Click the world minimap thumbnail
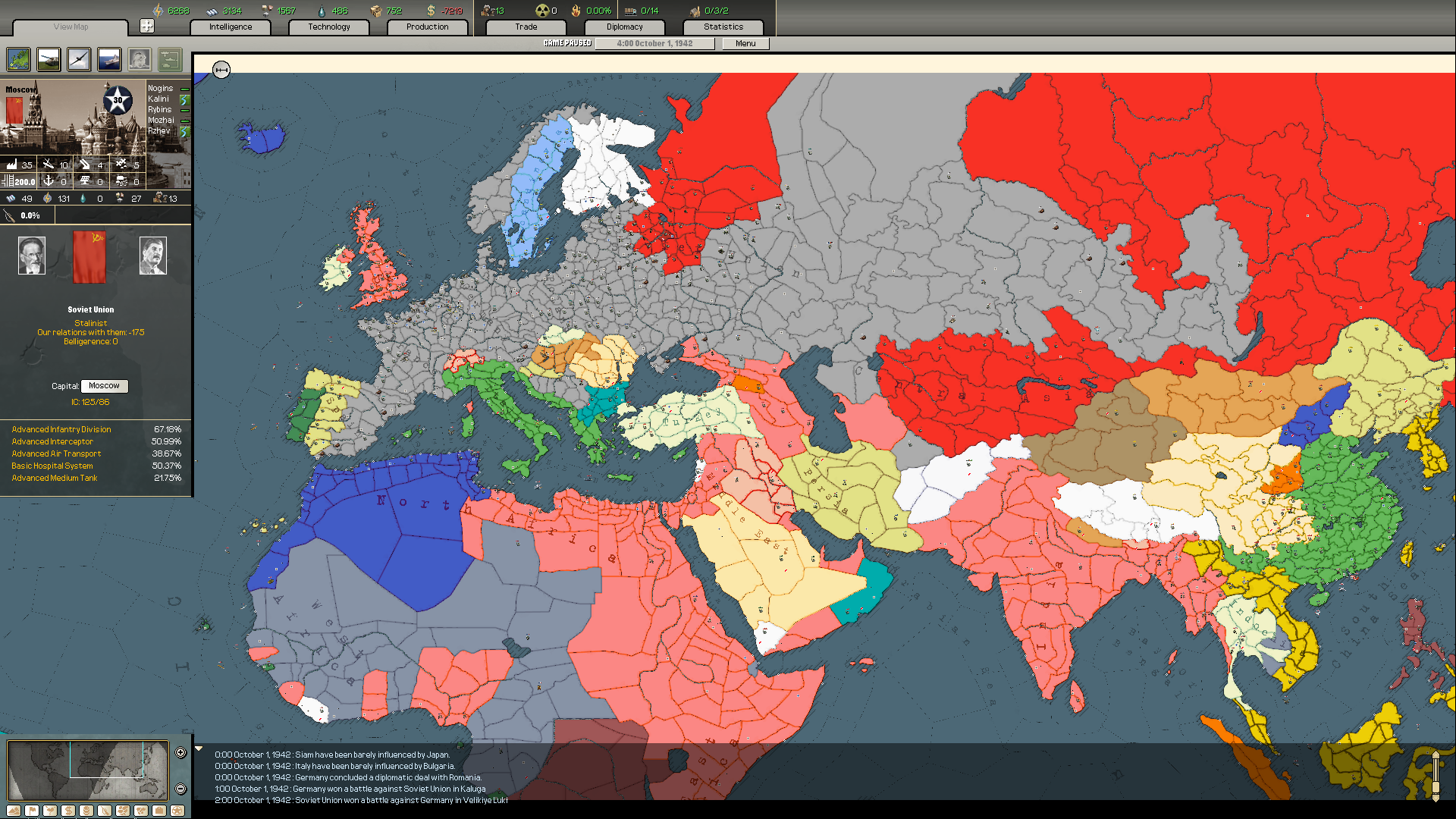The image size is (1456, 819). 87,770
